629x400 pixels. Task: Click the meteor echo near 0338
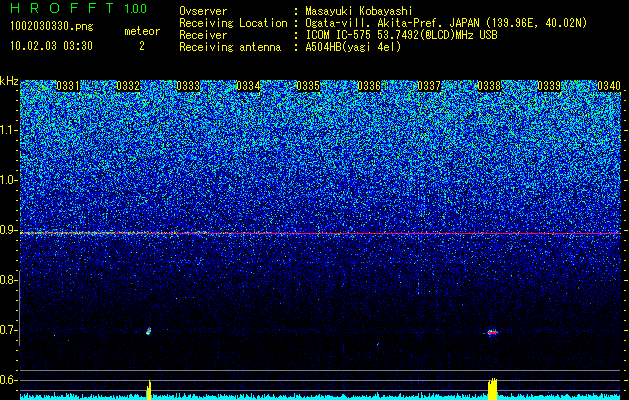point(493,332)
